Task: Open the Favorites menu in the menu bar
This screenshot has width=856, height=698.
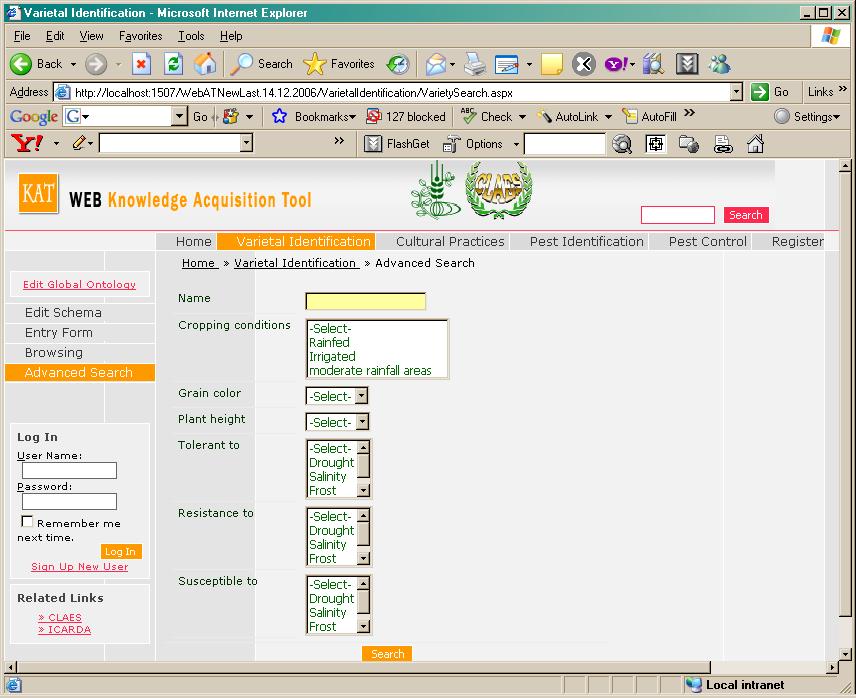Action: tap(140, 36)
